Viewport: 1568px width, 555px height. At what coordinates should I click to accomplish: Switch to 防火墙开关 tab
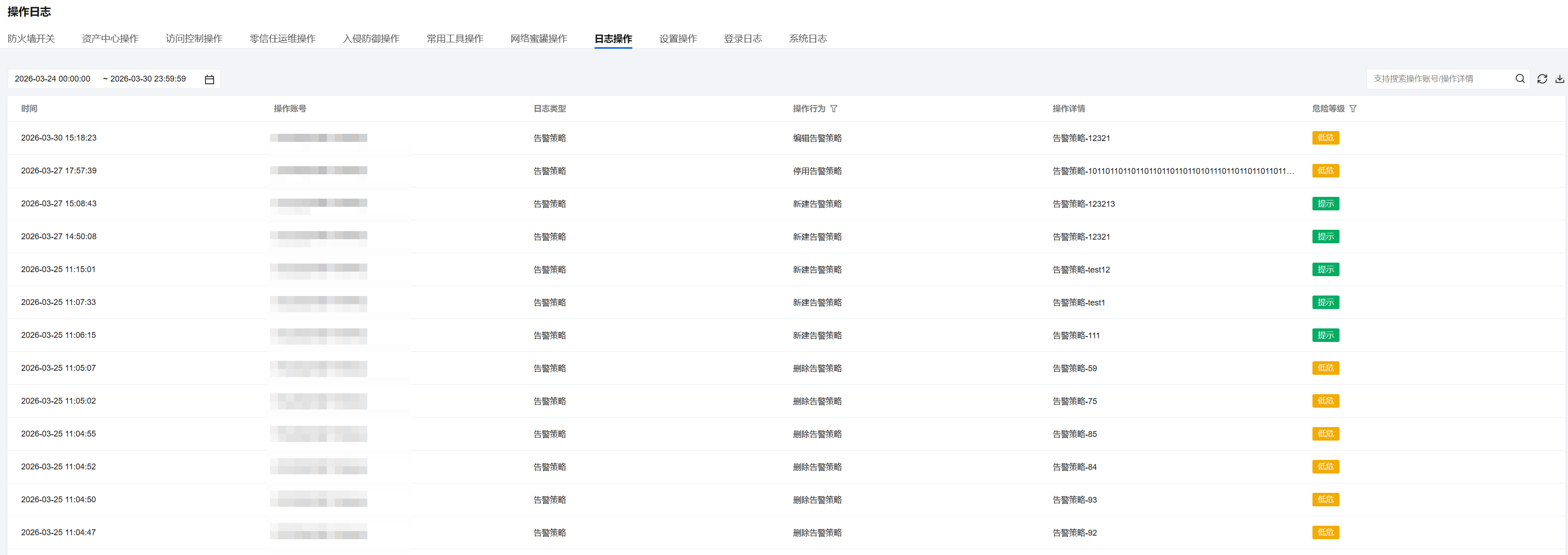click(x=31, y=38)
